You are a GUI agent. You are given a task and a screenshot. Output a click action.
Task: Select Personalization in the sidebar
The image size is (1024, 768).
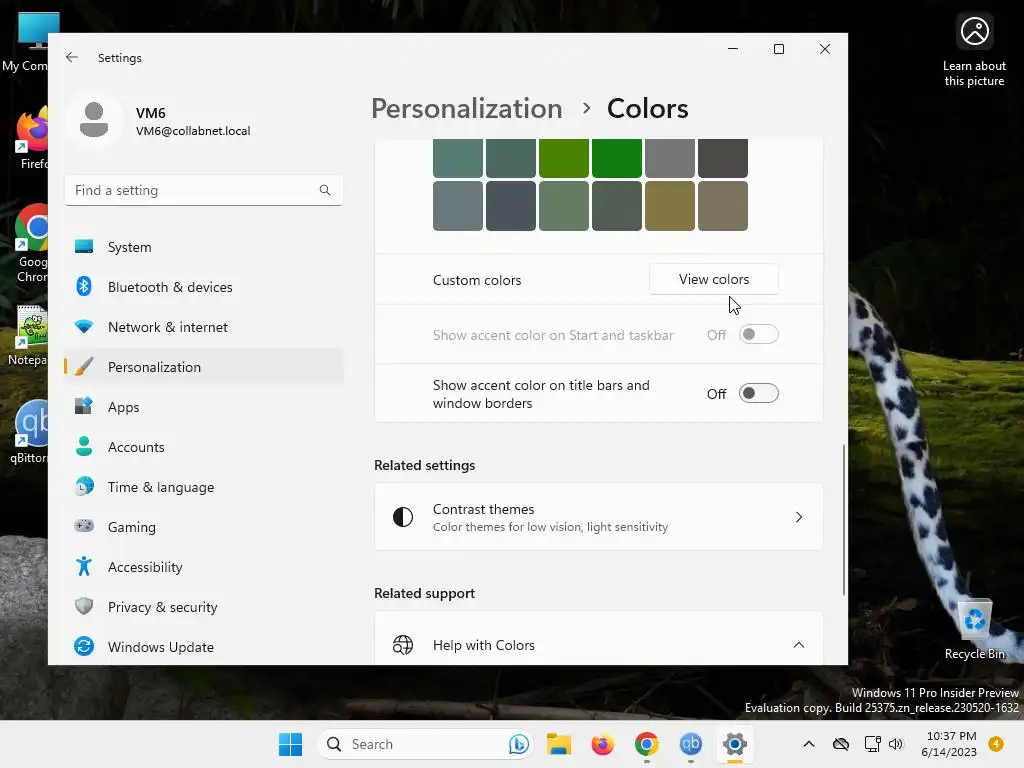pyautogui.click(x=204, y=367)
